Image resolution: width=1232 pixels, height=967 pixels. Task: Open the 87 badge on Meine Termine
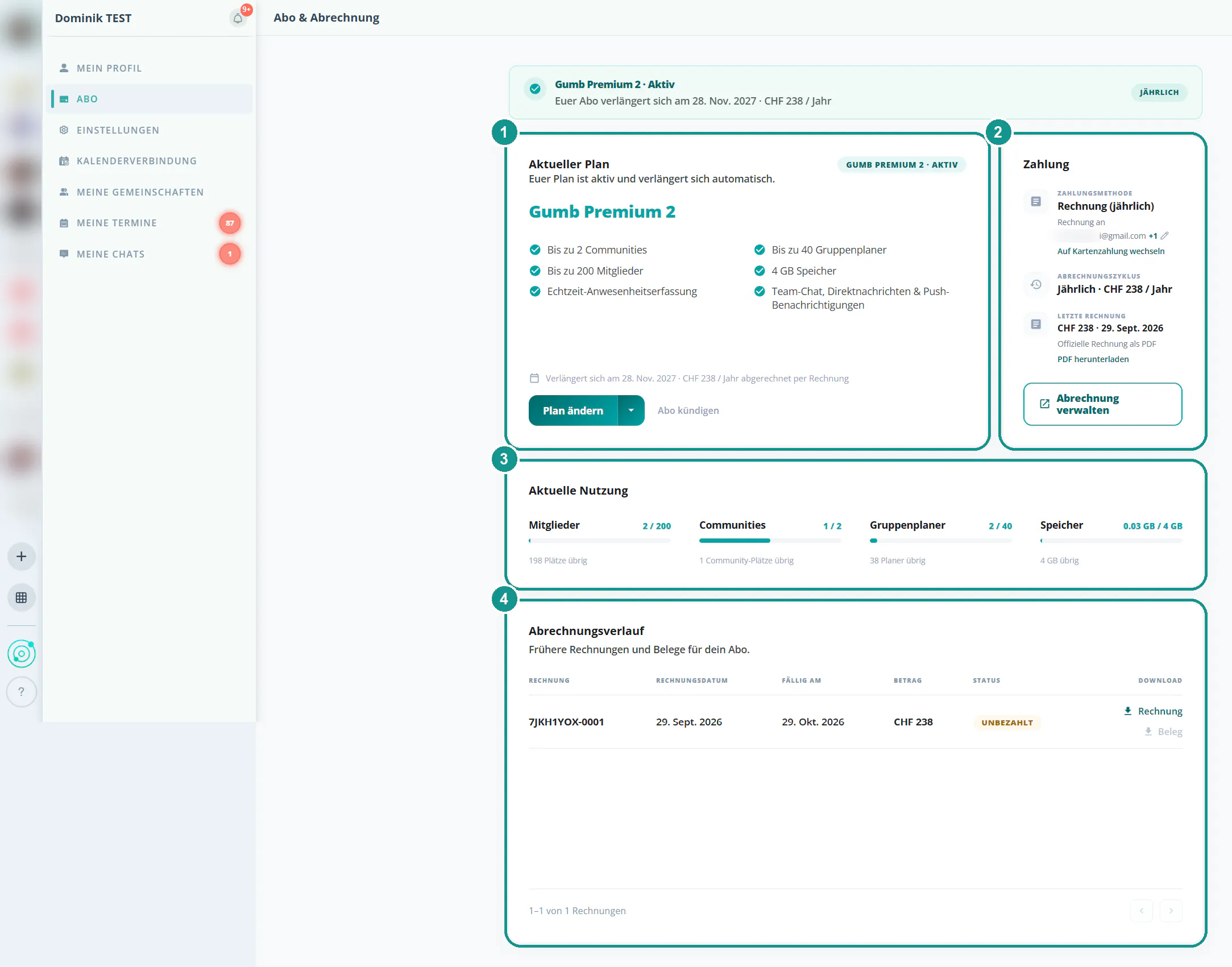click(x=230, y=223)
